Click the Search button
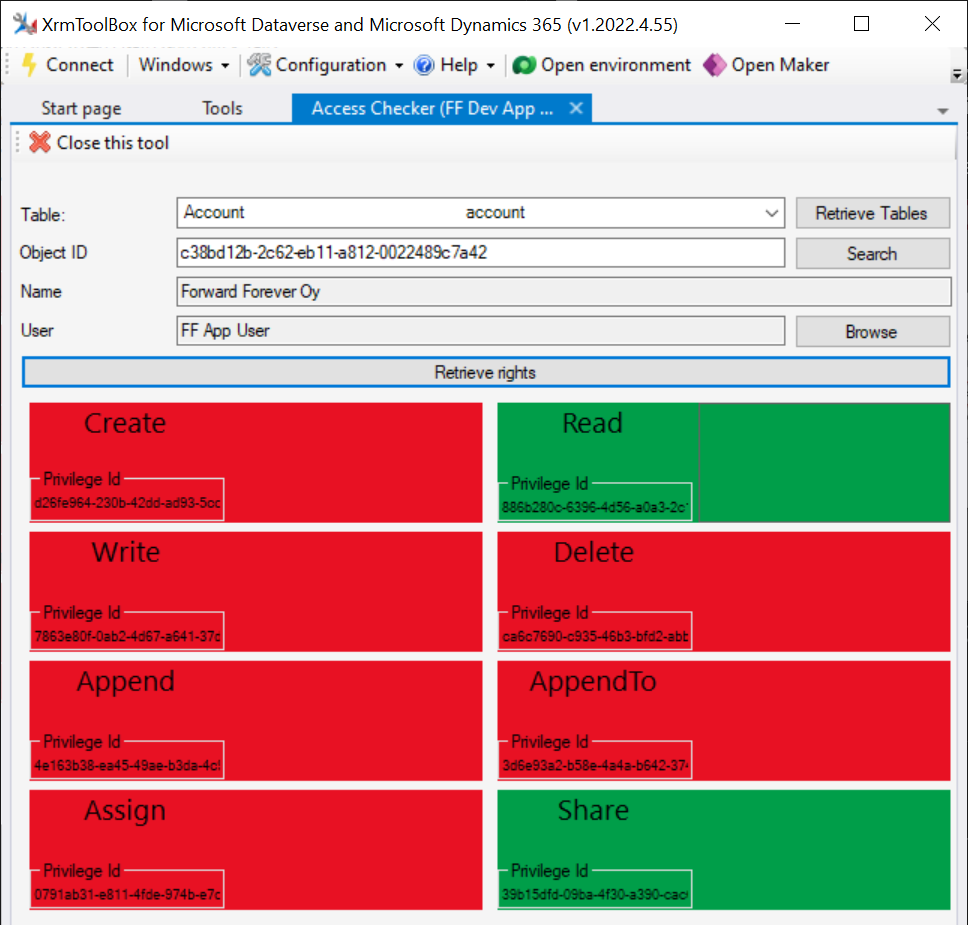968x925 pixels. [872, 253]
